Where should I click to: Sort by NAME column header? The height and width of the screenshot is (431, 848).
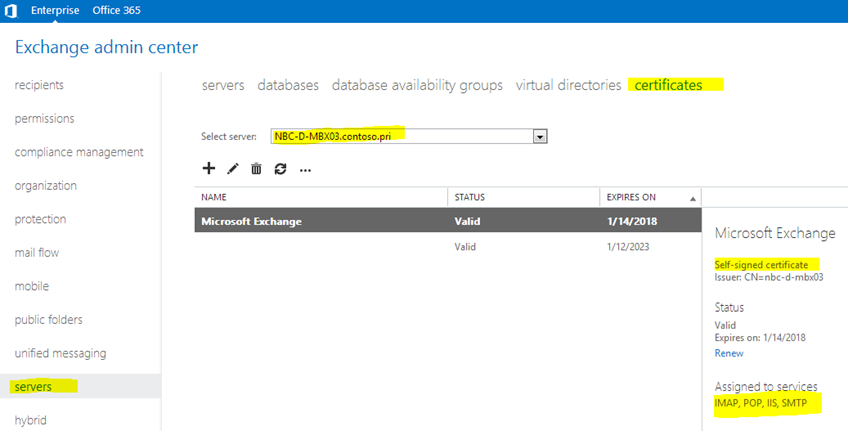[x=214, y=197]
